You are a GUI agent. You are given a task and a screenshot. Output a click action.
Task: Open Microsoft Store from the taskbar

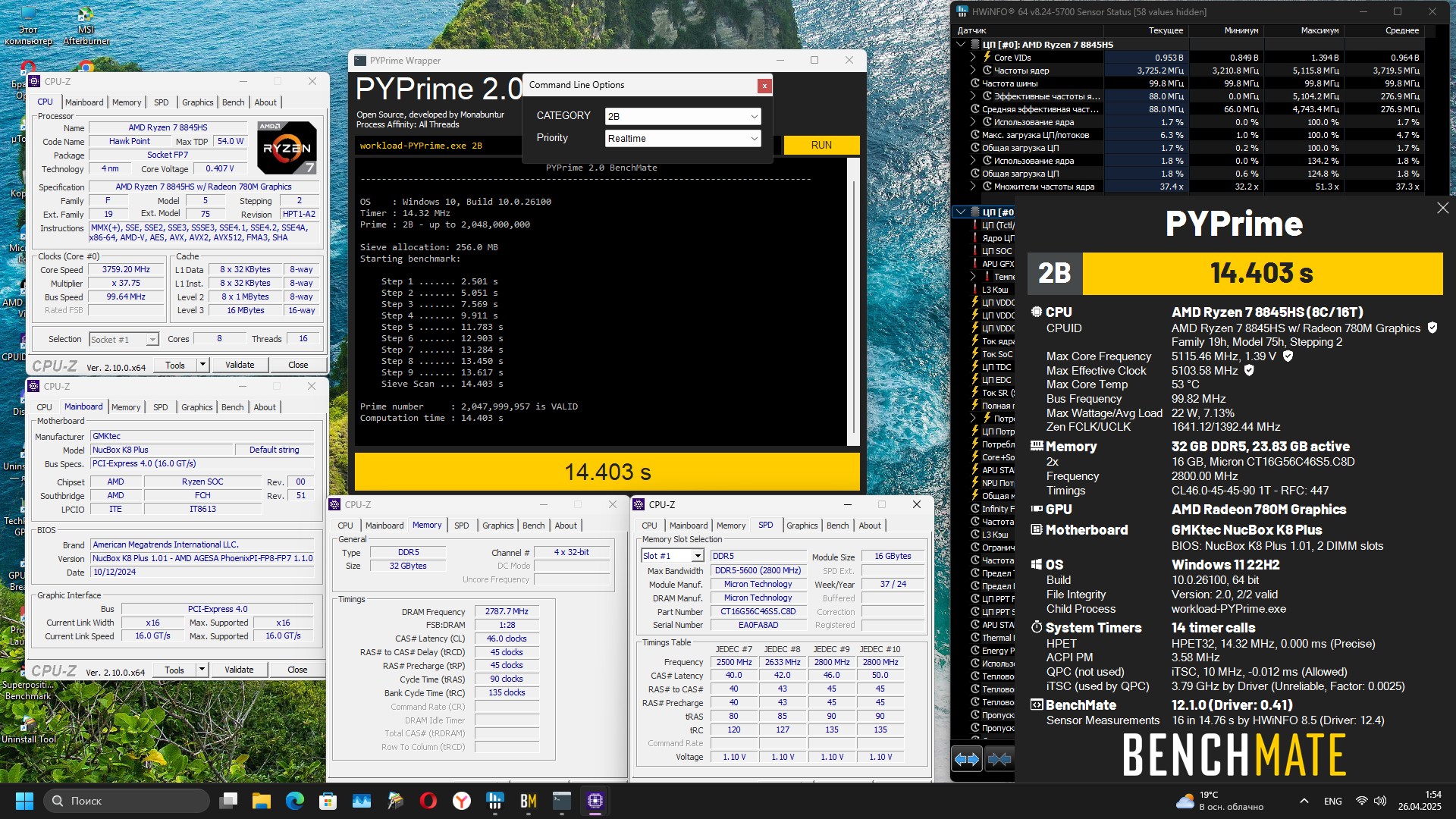click(328, 801)
